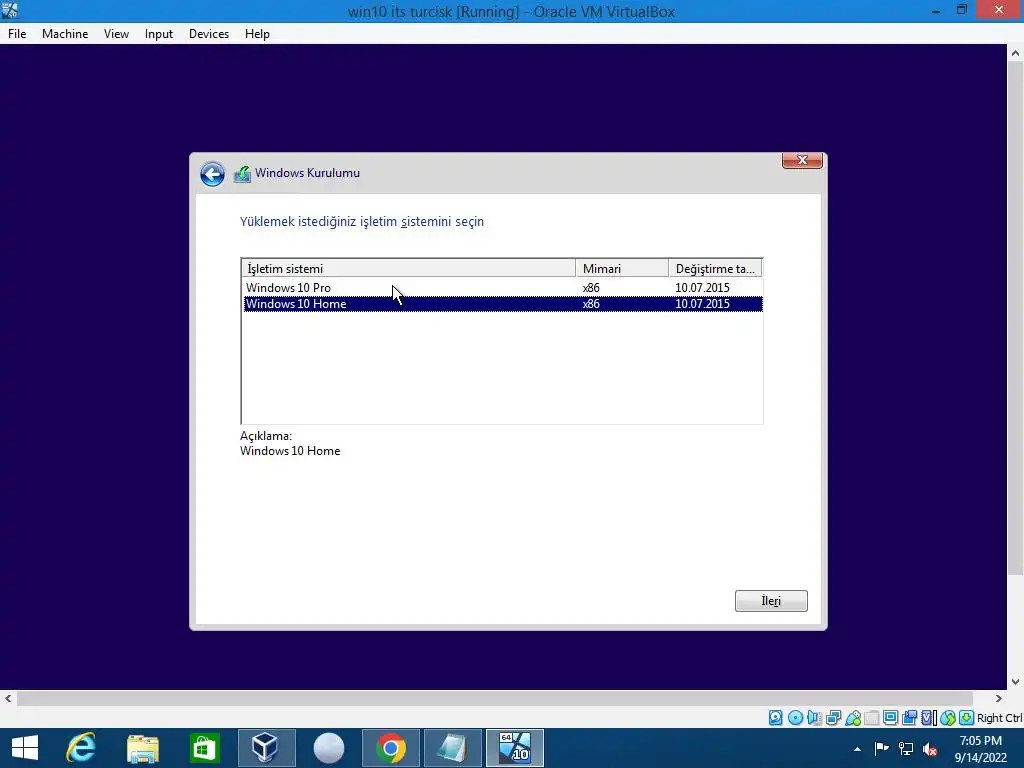Open the Machine menu
Screen dimensions: 1024x768
pyautogui.click(x=65, y=34)
